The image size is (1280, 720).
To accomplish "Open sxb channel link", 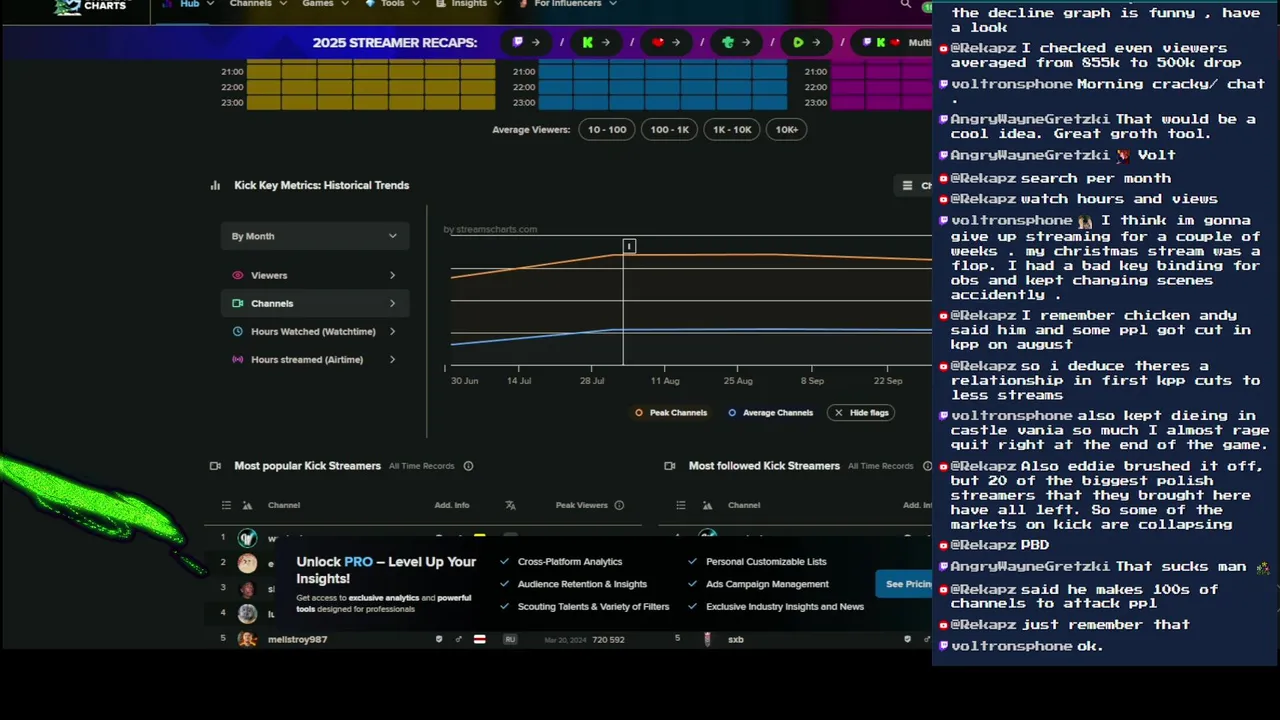I will (x=736, y=639).
